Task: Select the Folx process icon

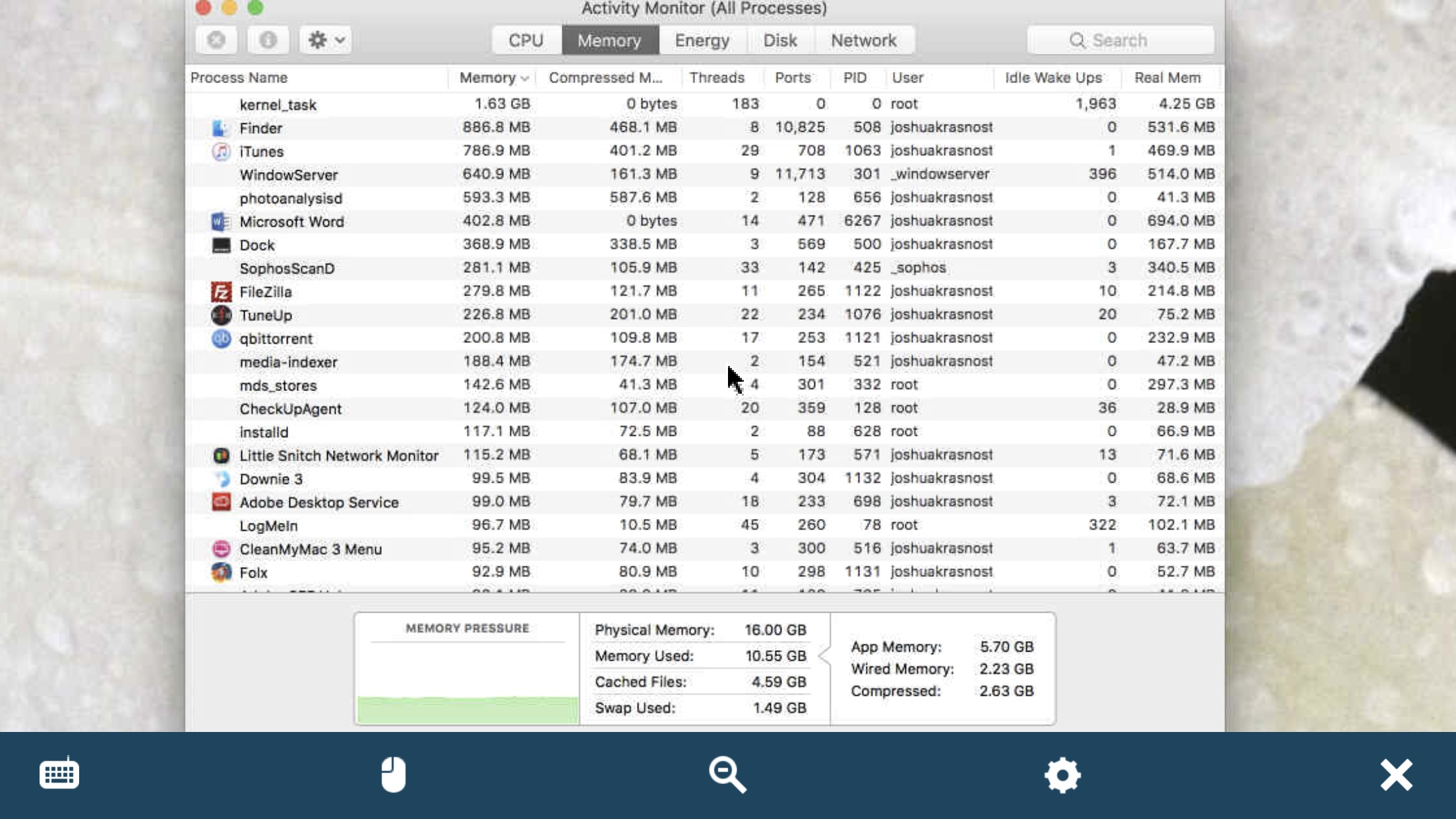Action: [x=221, y=572]
